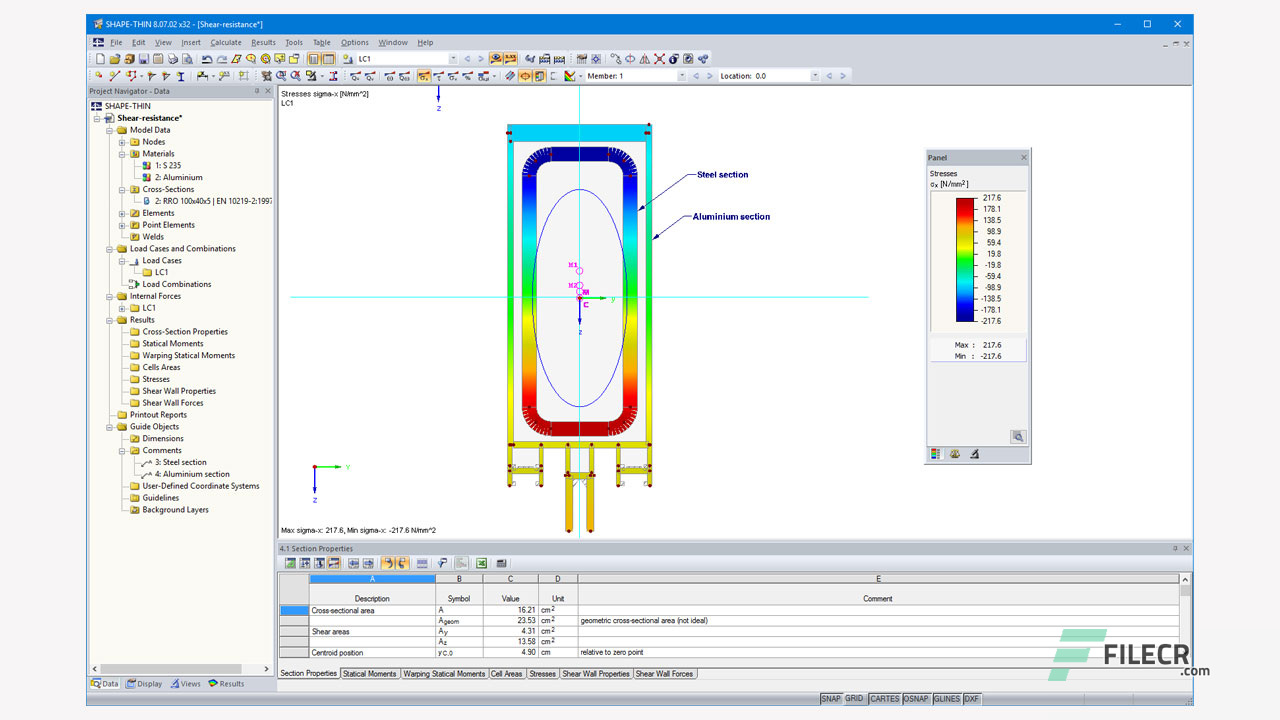Click the Redo arrow icon
Viewport: 1280px width, 720px height.
(221, 59)
